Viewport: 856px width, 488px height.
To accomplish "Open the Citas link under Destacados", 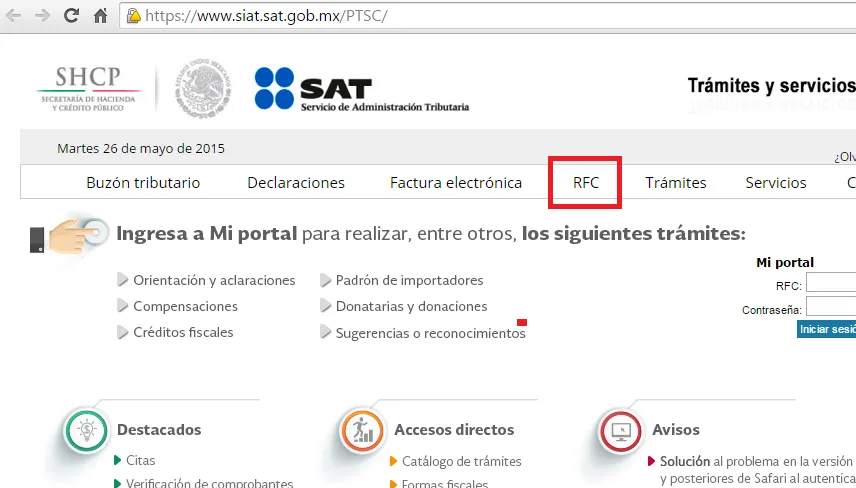I will (x=140, y=460).
